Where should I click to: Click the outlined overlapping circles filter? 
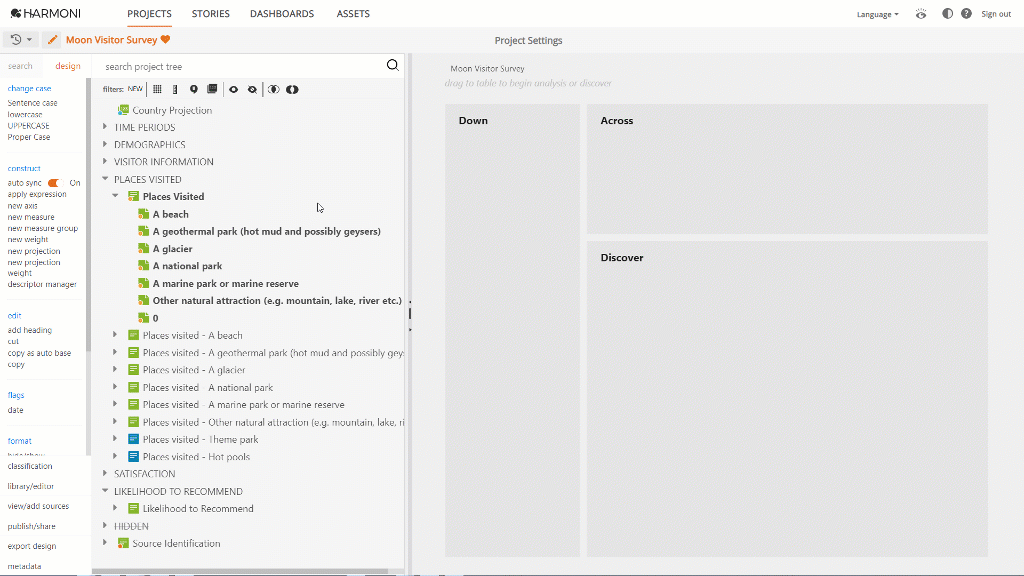(274, 89)
